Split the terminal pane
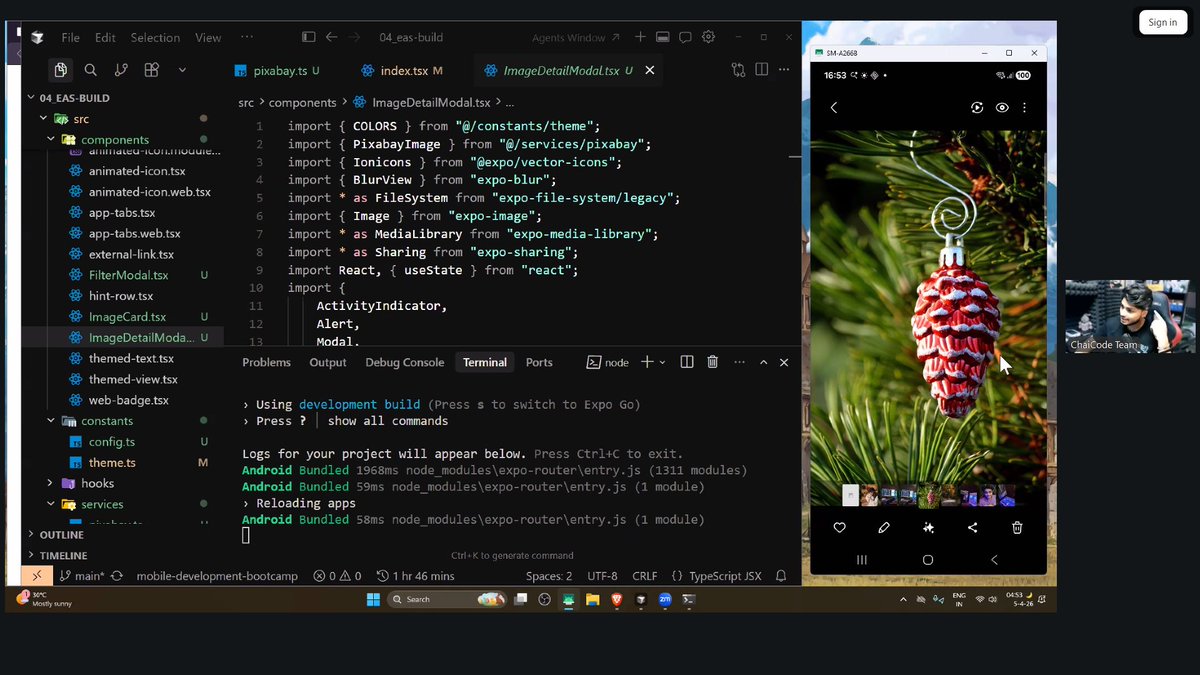Image resolution: width=1200 pixels, height=675 pixels. pos(687,362)
